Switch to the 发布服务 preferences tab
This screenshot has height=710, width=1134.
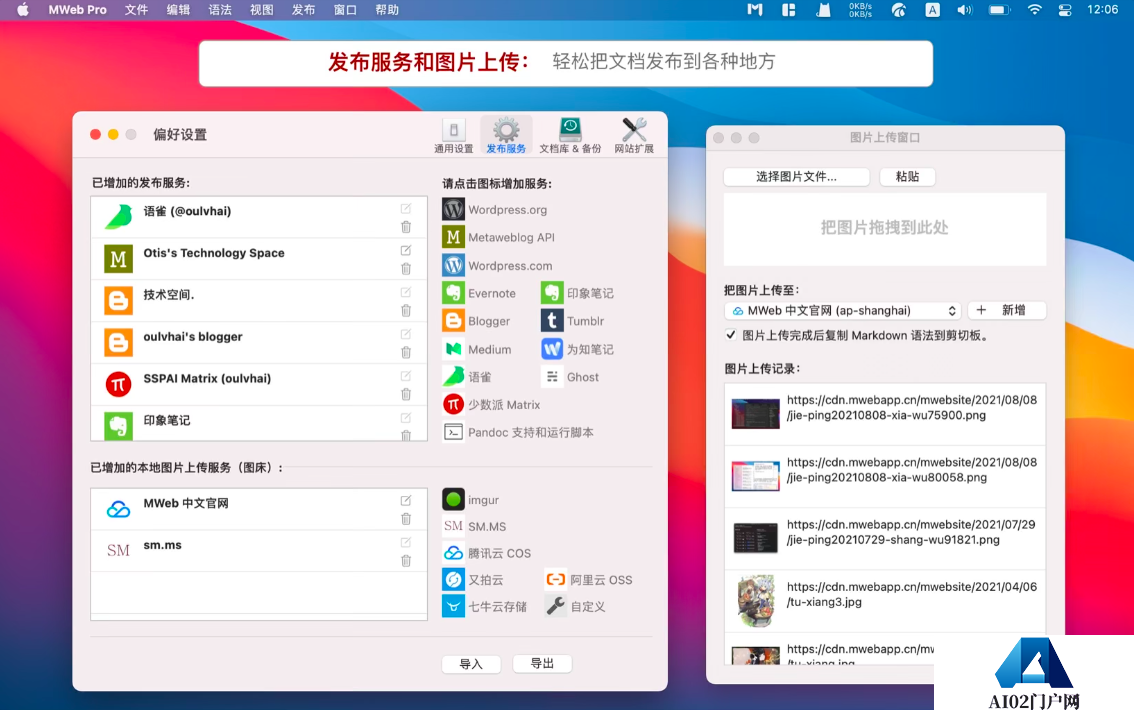tap(506, 136)
